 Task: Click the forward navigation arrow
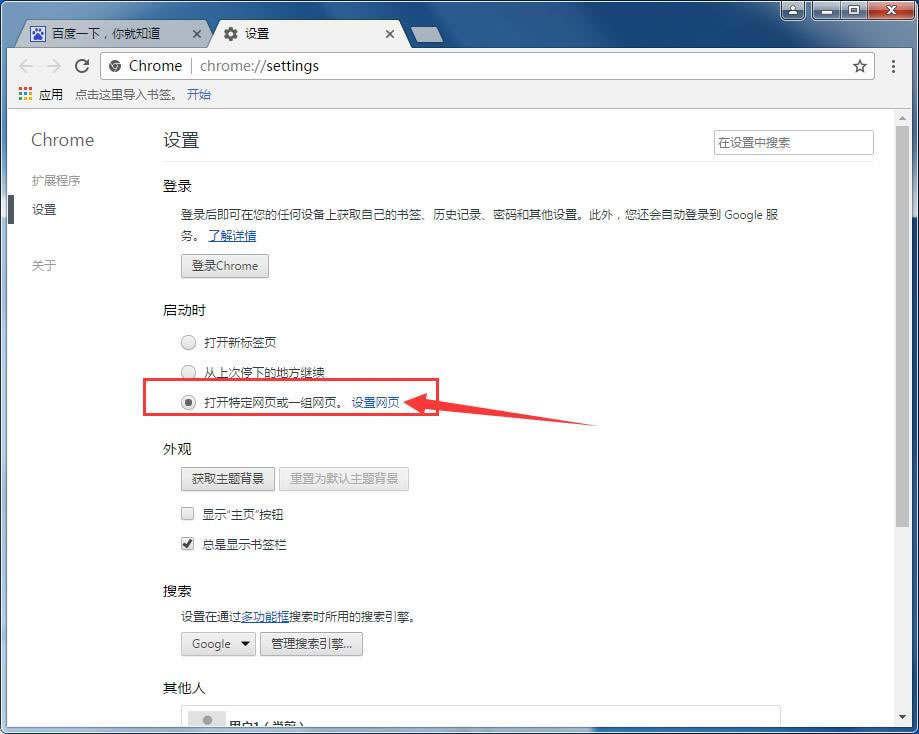coord(54,66)
